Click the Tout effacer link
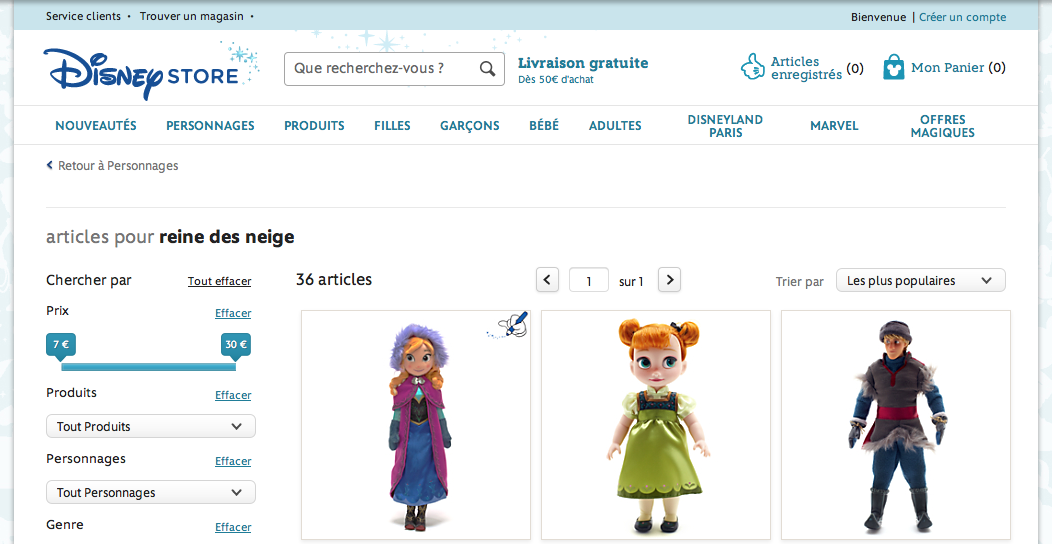Screen dimensions: 1052x544 [219, 282]
